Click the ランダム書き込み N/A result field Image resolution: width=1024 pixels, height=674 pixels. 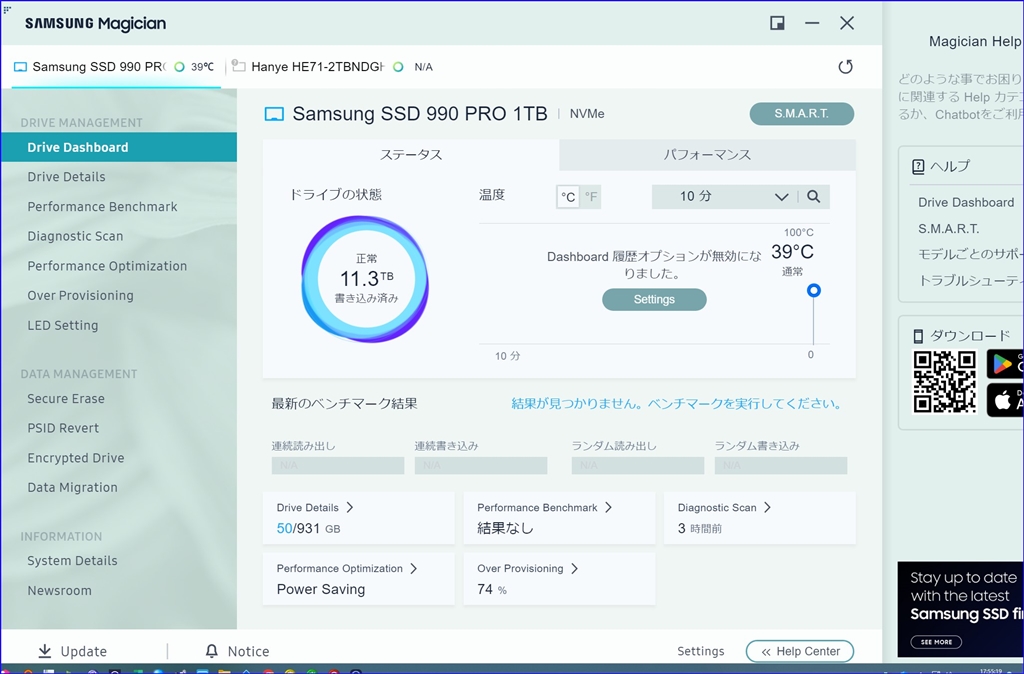(x=780, y=466)
